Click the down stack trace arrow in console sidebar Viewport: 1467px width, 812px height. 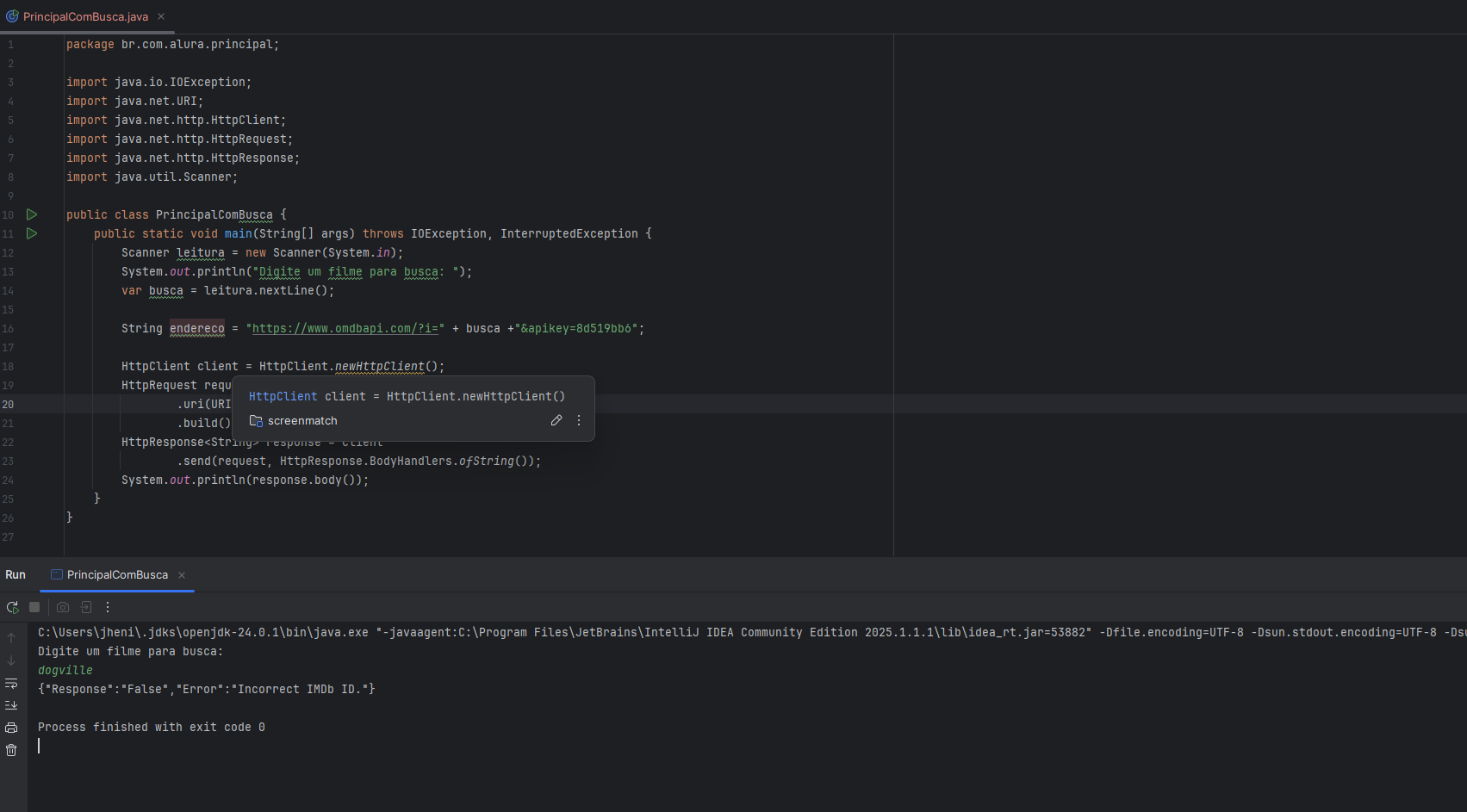coord(11,660)
